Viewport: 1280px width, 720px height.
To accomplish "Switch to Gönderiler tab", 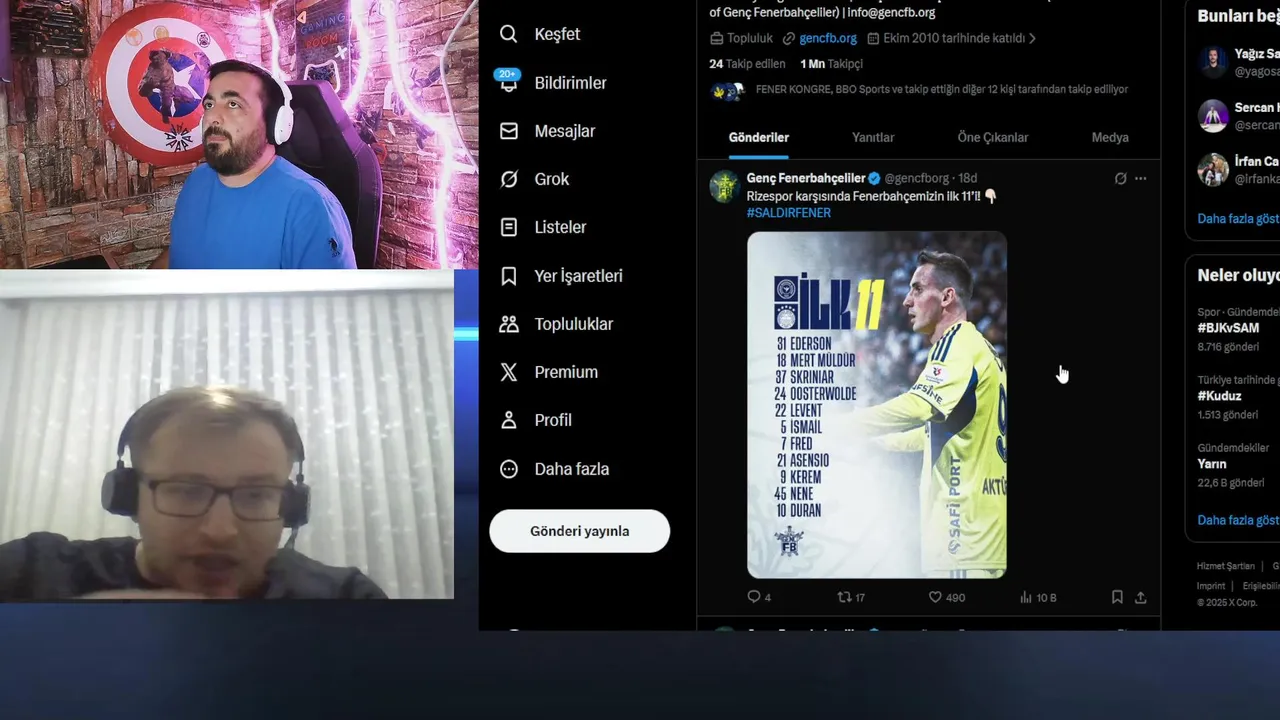I will pyautogui.click(x=759, y=137).
